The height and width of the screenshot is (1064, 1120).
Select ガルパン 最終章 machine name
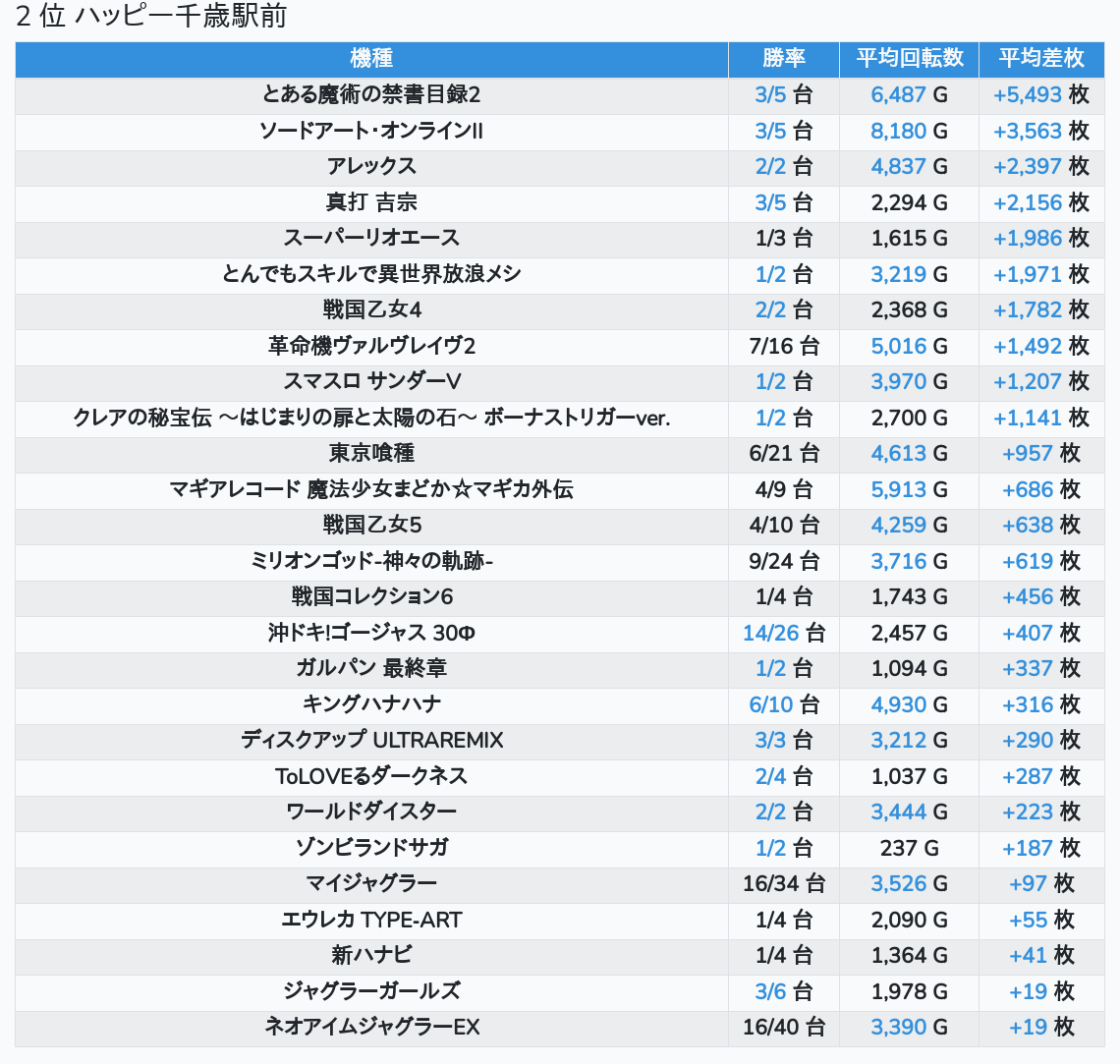pos(371,668)
